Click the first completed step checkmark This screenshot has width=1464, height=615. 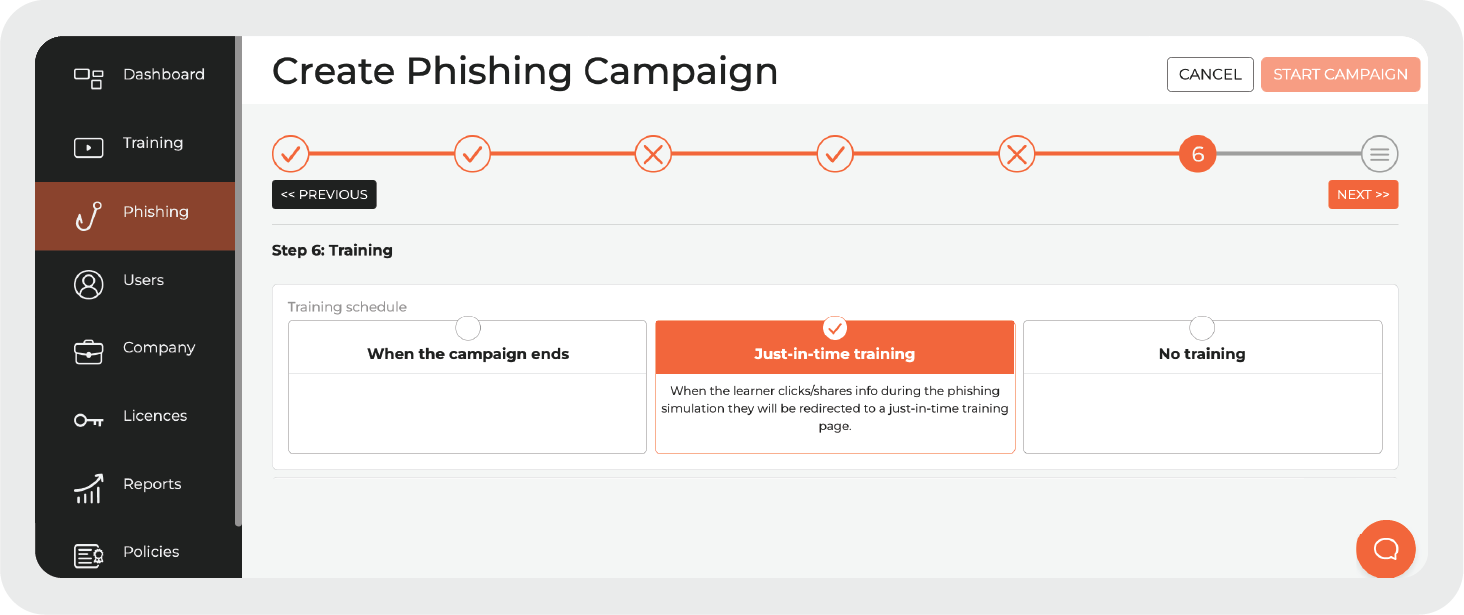tap(290, 154)
